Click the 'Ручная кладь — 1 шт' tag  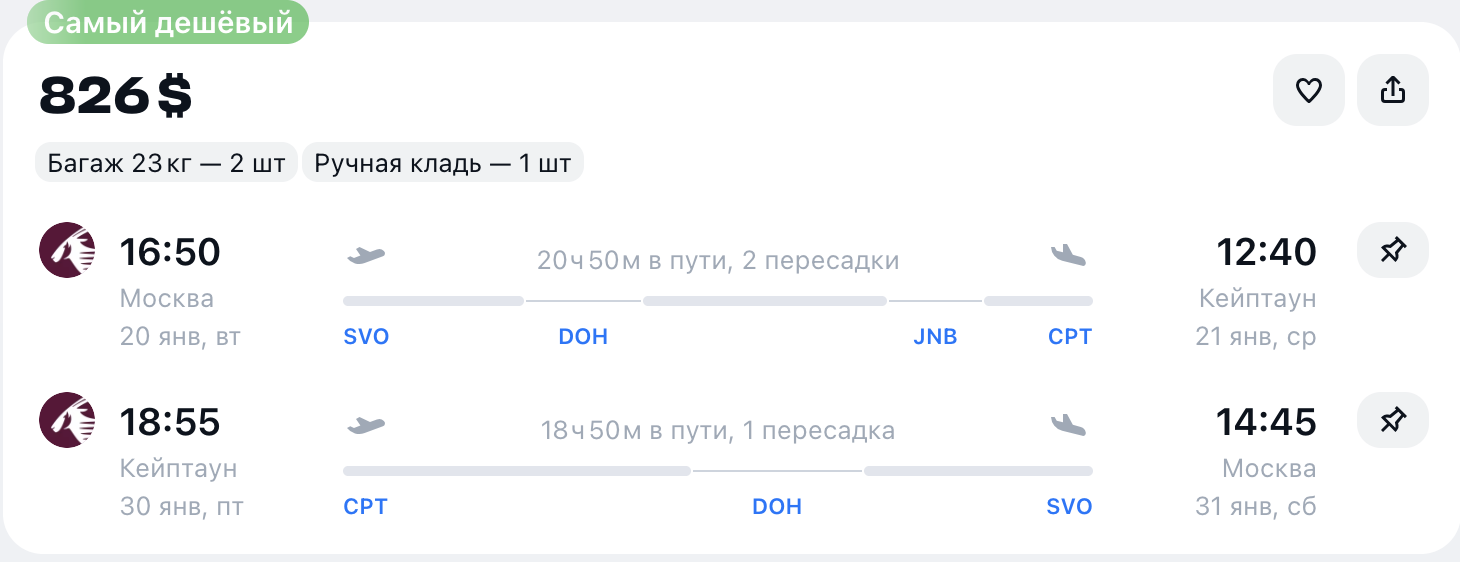click(x=442, y=163)
